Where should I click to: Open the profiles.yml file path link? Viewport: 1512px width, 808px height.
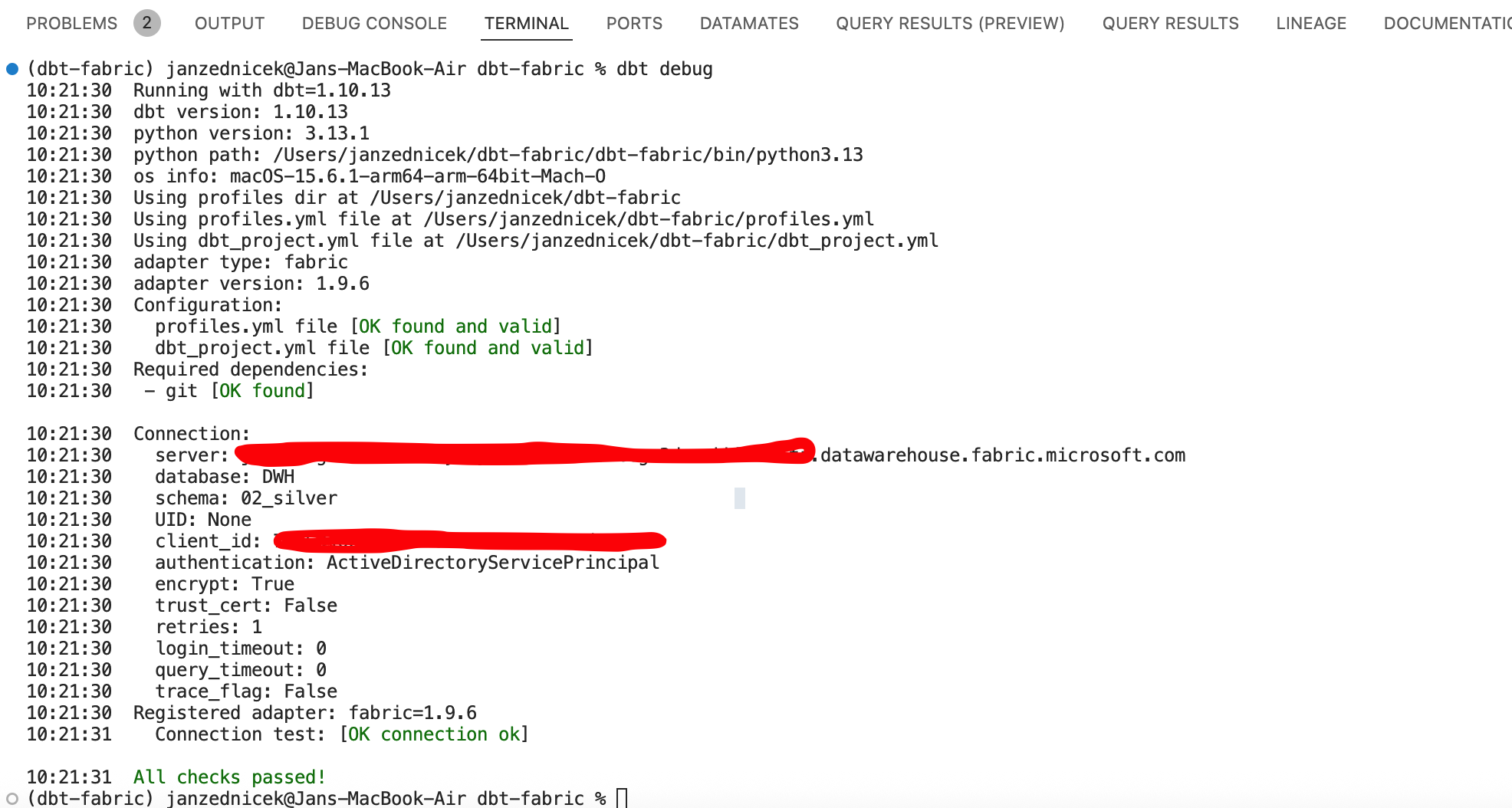[649, 219]
